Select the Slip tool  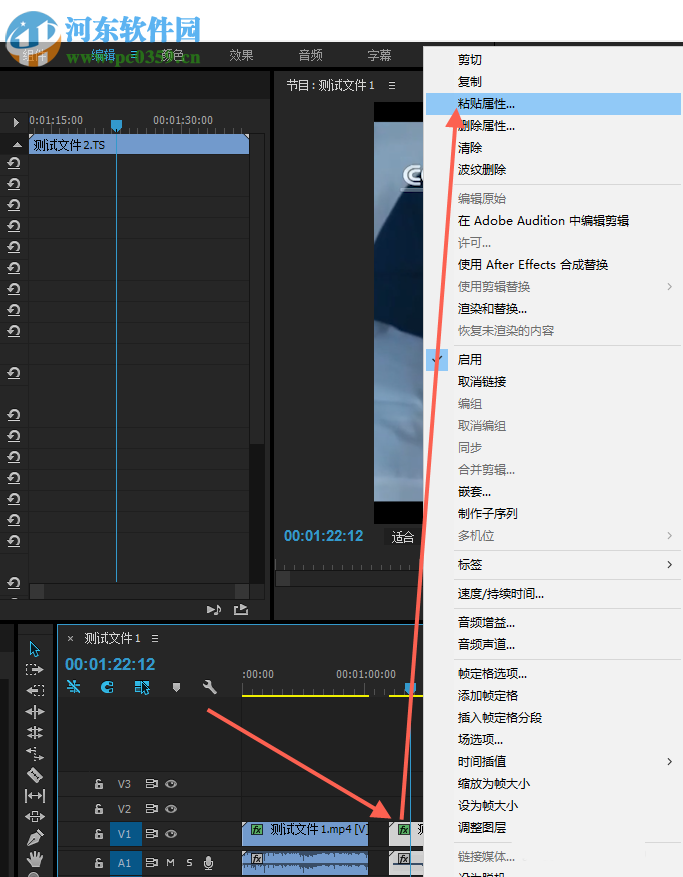(x=35, y=795)
